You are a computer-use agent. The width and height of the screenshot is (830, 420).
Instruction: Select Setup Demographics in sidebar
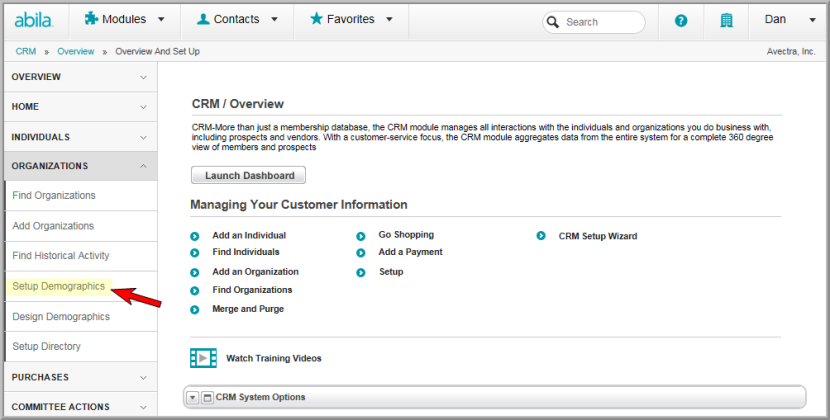[59, 286]
